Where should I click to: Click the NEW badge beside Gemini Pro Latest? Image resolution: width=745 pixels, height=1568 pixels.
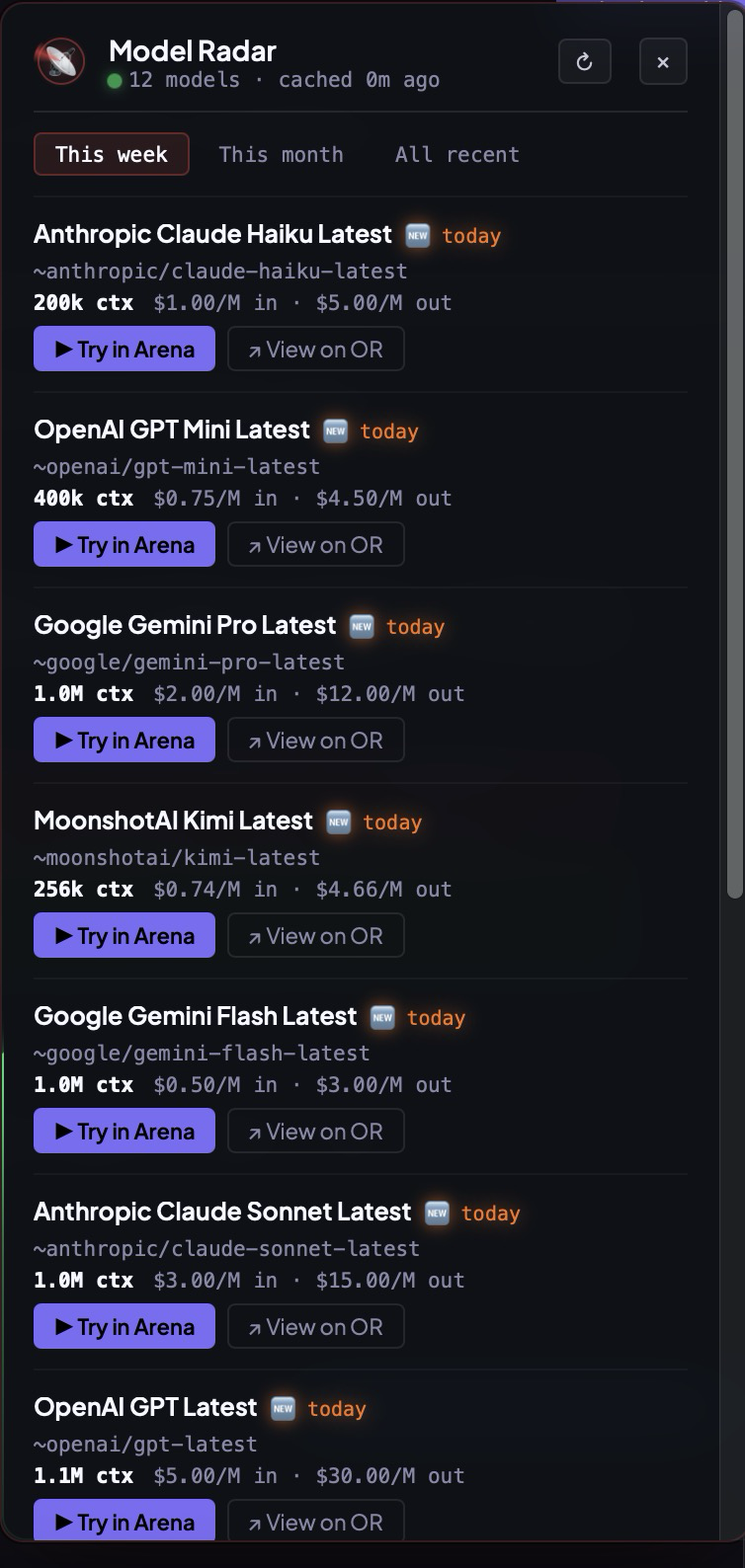(362, 626)
